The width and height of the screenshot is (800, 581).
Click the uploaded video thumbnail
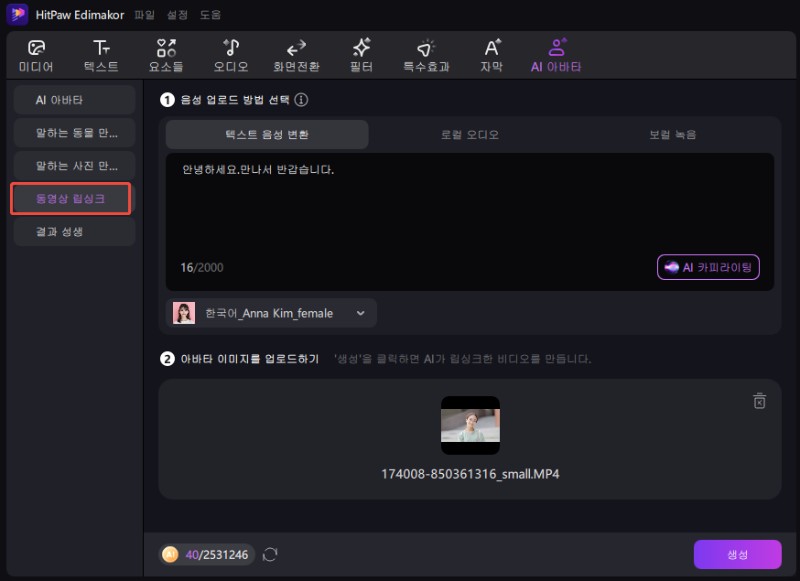(x=470, y=425)
